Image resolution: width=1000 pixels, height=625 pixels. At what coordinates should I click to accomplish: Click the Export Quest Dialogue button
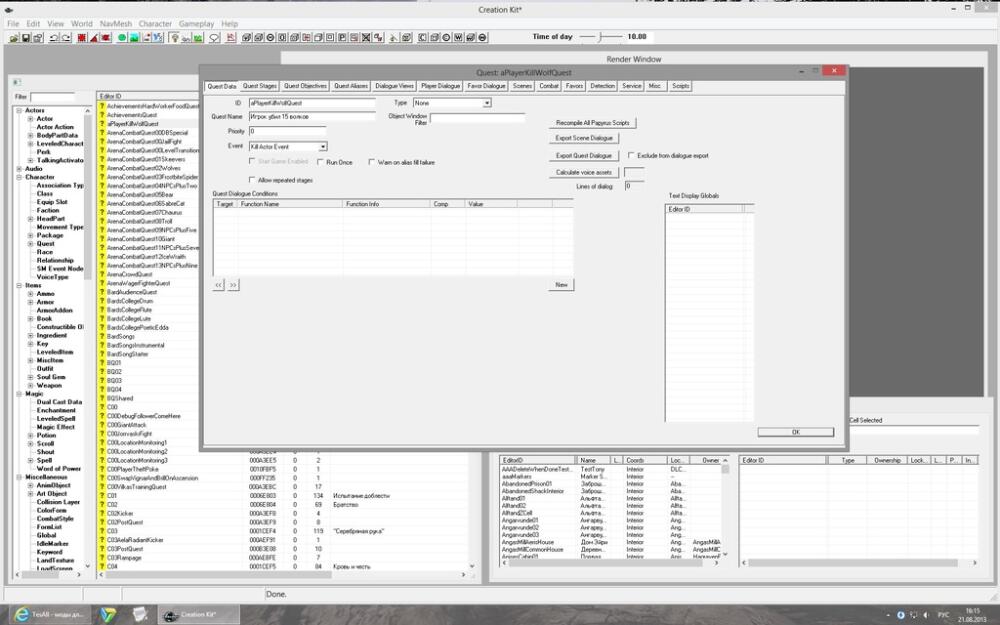pos(584,156)
